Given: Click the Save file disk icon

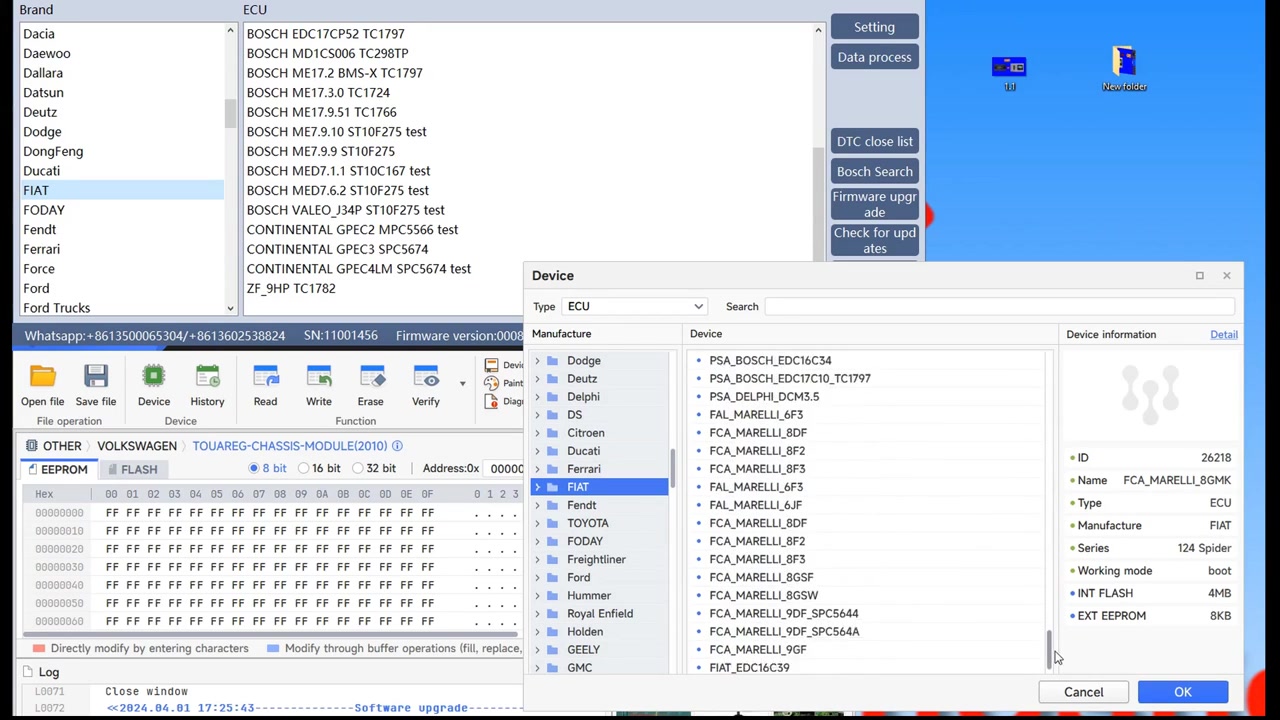Looking at the screenshot, I should pos(96,377).
